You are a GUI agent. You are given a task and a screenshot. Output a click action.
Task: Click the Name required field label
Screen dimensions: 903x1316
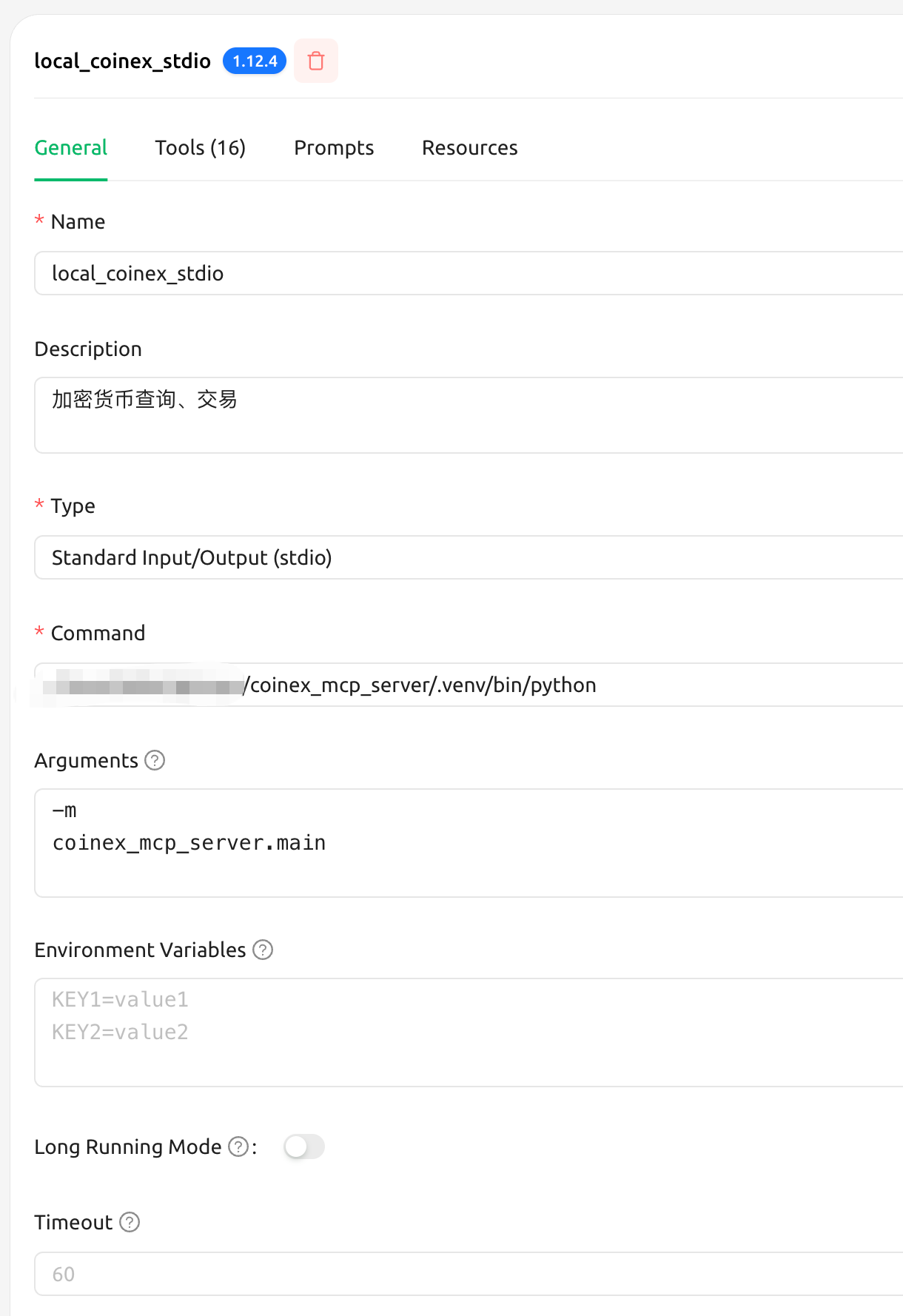click(x=77, y=221)
